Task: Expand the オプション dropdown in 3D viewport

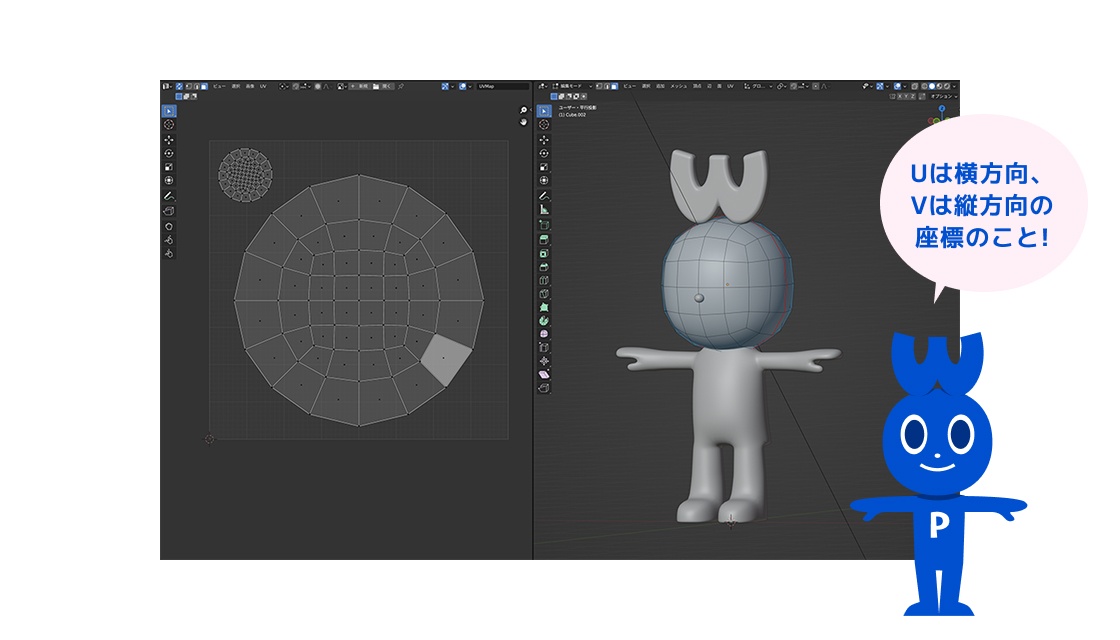Action: click(x=942, y=97)
